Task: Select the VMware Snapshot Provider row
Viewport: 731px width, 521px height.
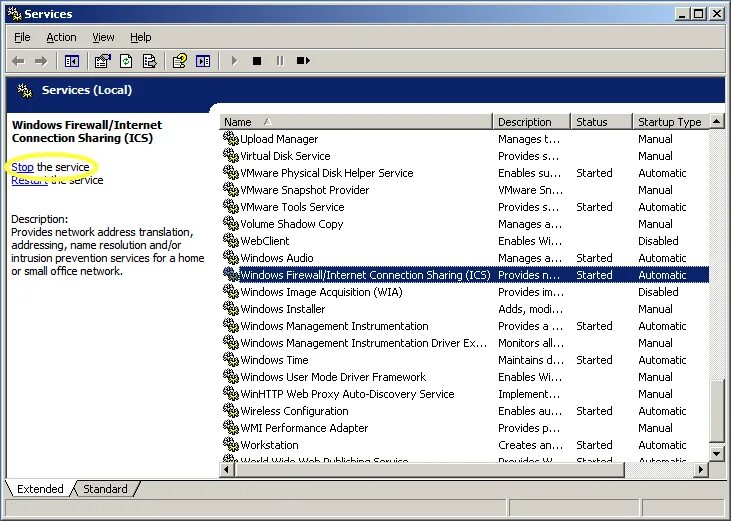Action: [464, 190]
